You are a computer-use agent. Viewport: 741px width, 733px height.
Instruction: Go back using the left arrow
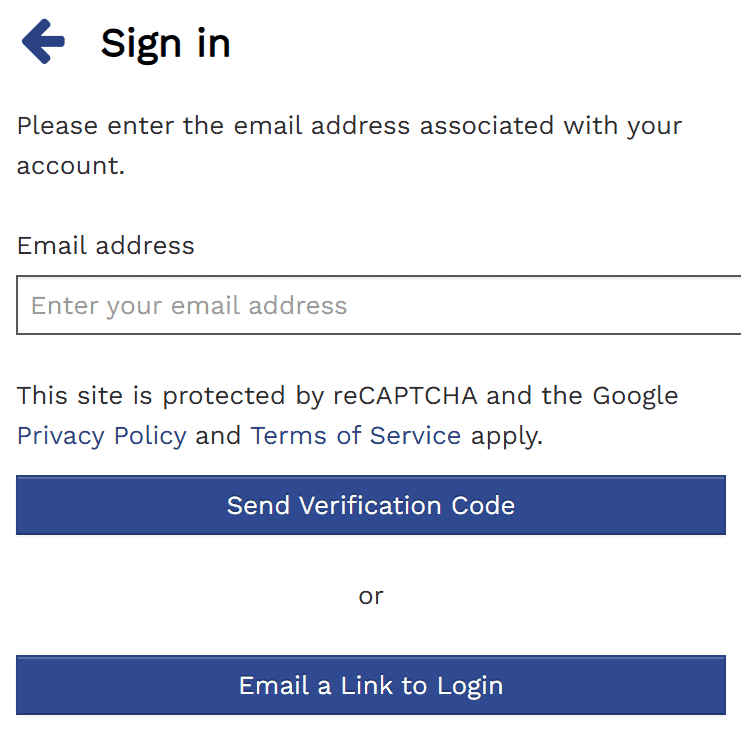click(43, 43)
